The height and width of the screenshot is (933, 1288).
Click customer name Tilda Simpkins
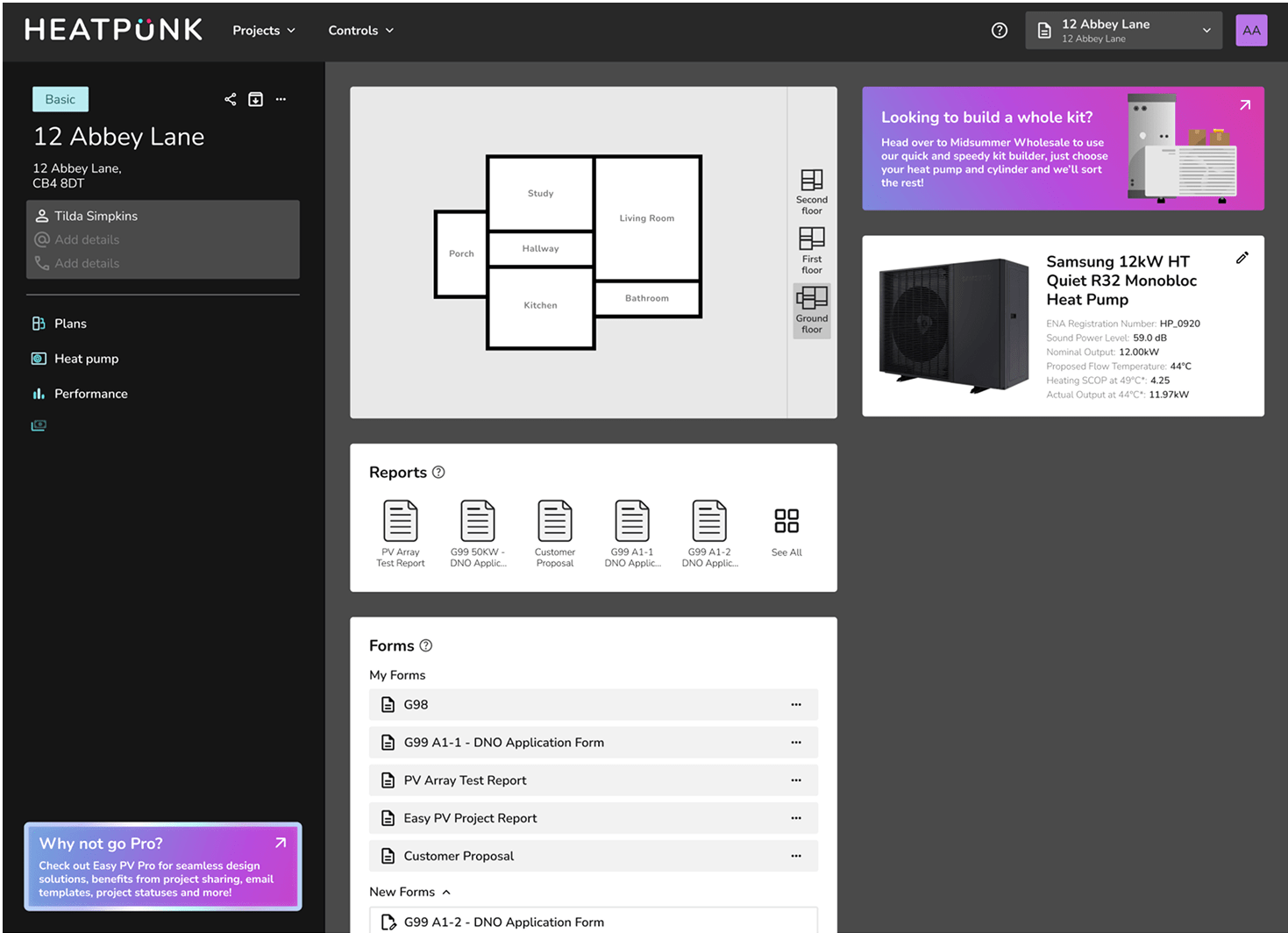(96, 216)
